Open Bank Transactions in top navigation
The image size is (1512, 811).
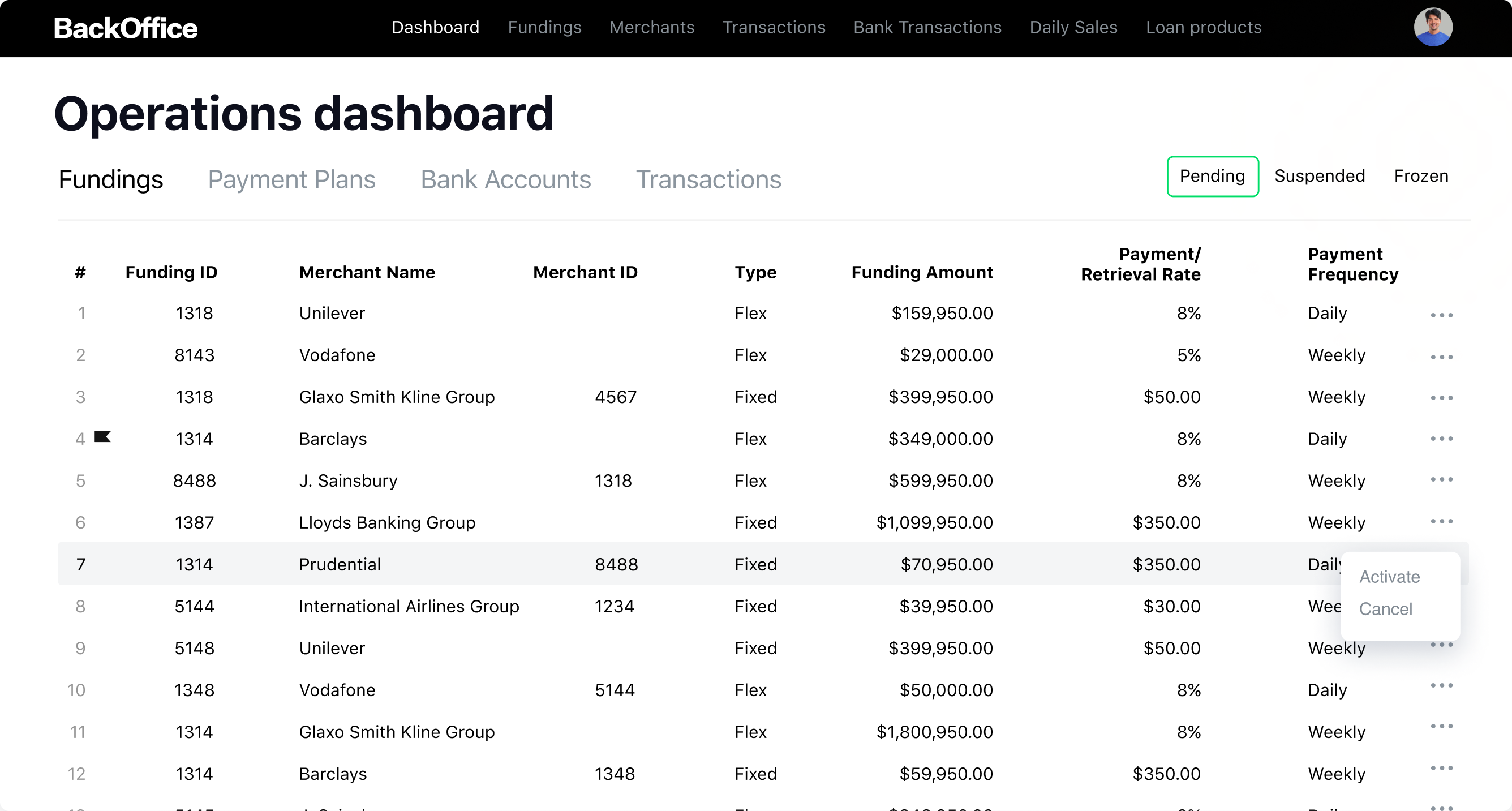(x=927, y=27)
